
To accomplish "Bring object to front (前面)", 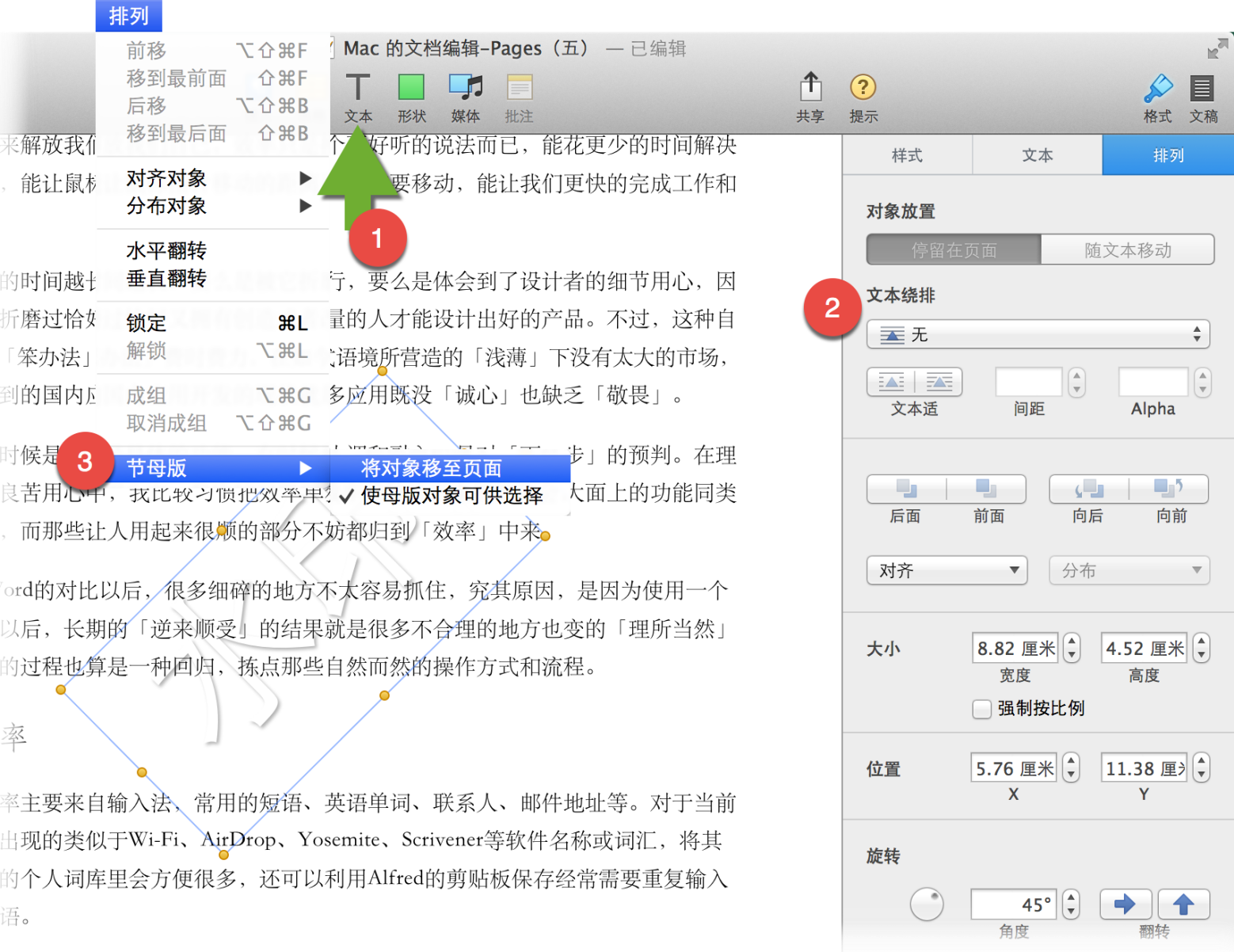I will [x=987, y=489].
